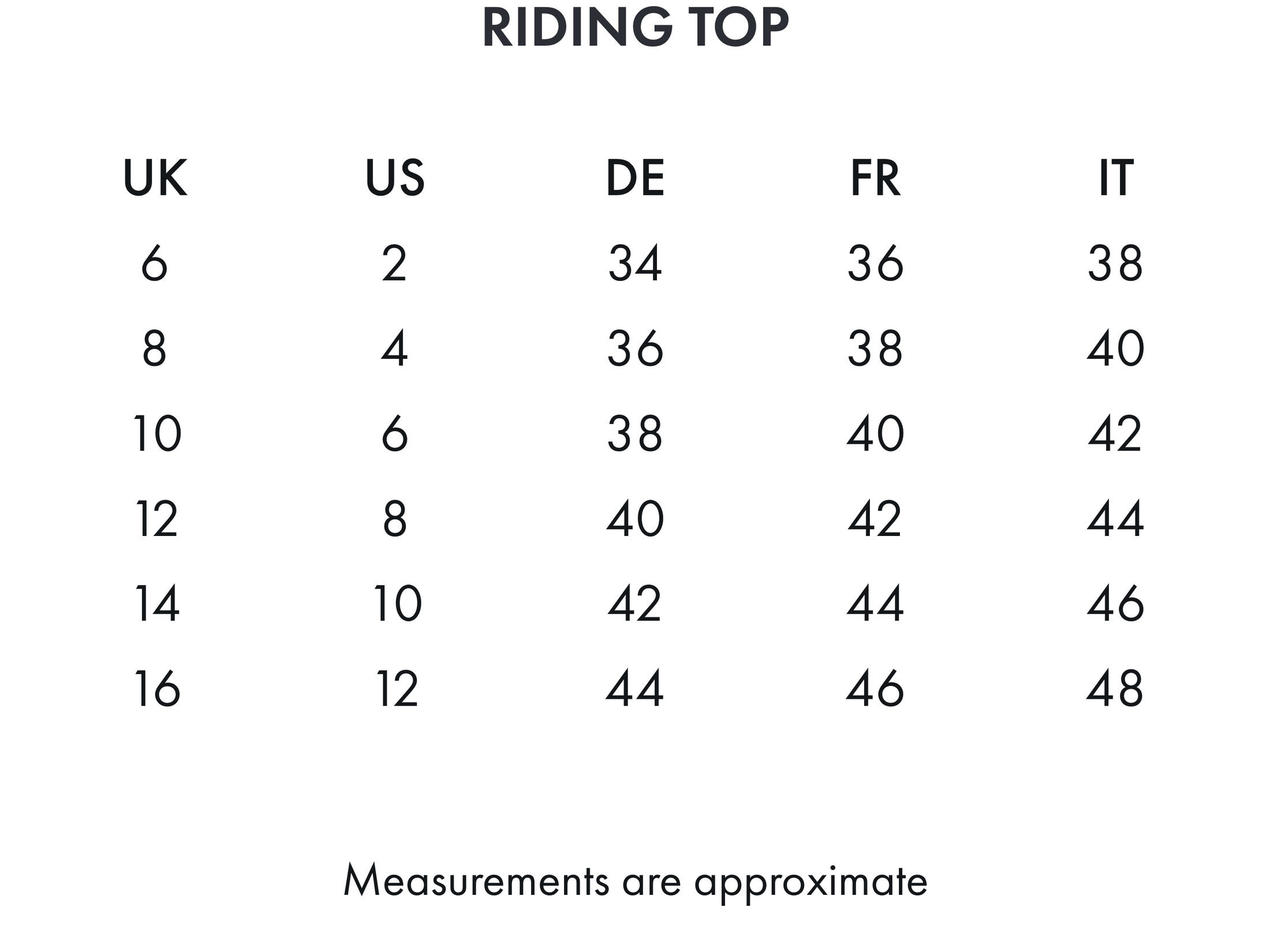1270x952 pixels.
Task: Select FR size 46 in last row
Action: pos(875,688)
